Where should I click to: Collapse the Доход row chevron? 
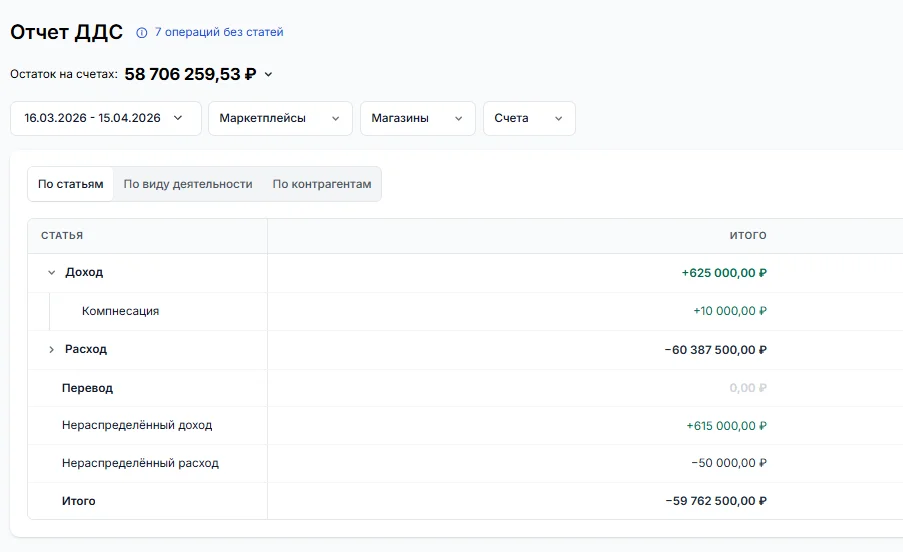51,273
